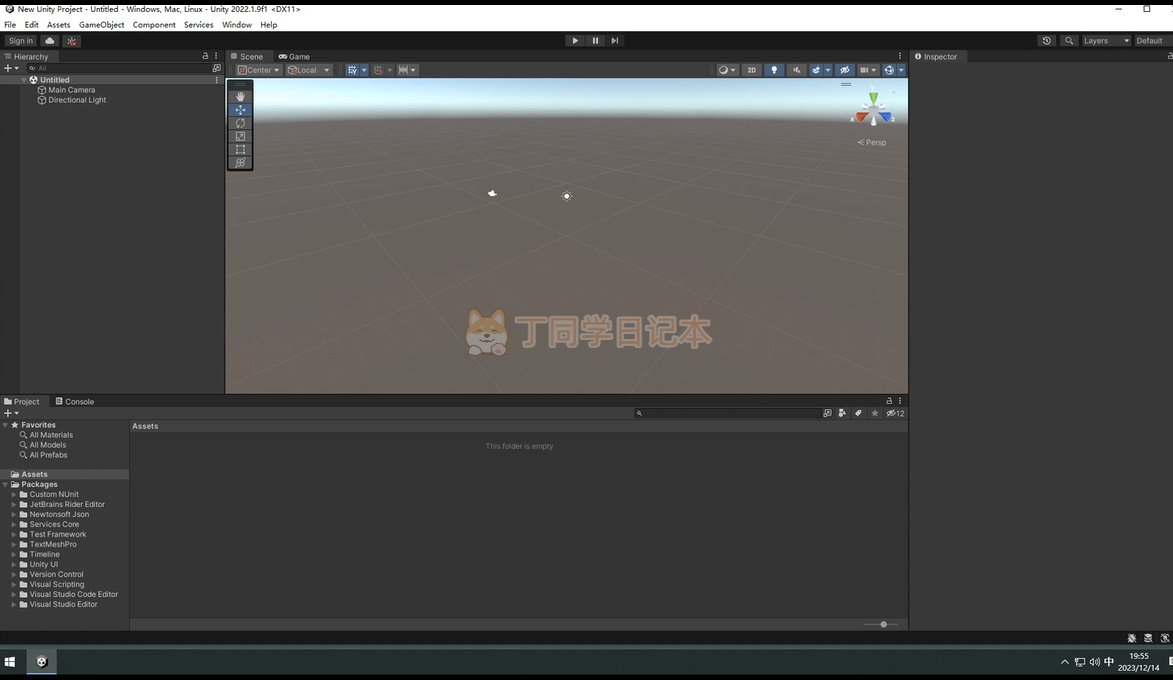Image resolution: width=1173 pixels, height=680 pixels.
Task: Select the Rotate tool
Action: (240, 123)
